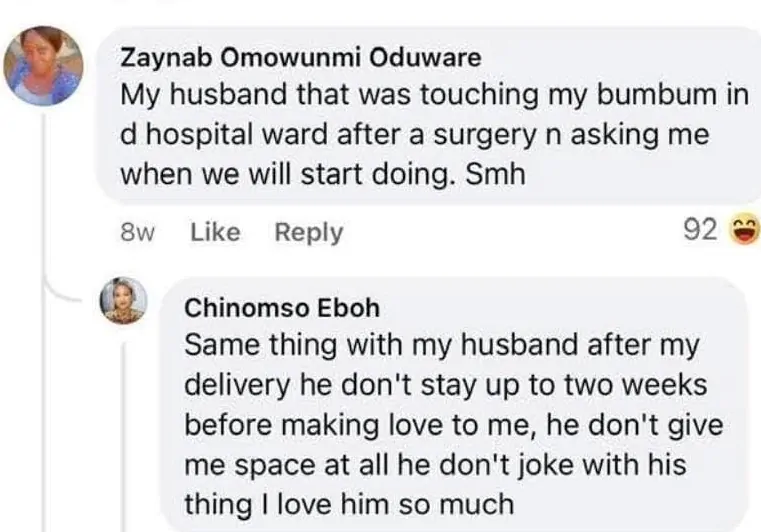The height and width of the screenshot is (532, 761).
Task: Reply to Zaynab's comment
Action: (x=308, y=232)
